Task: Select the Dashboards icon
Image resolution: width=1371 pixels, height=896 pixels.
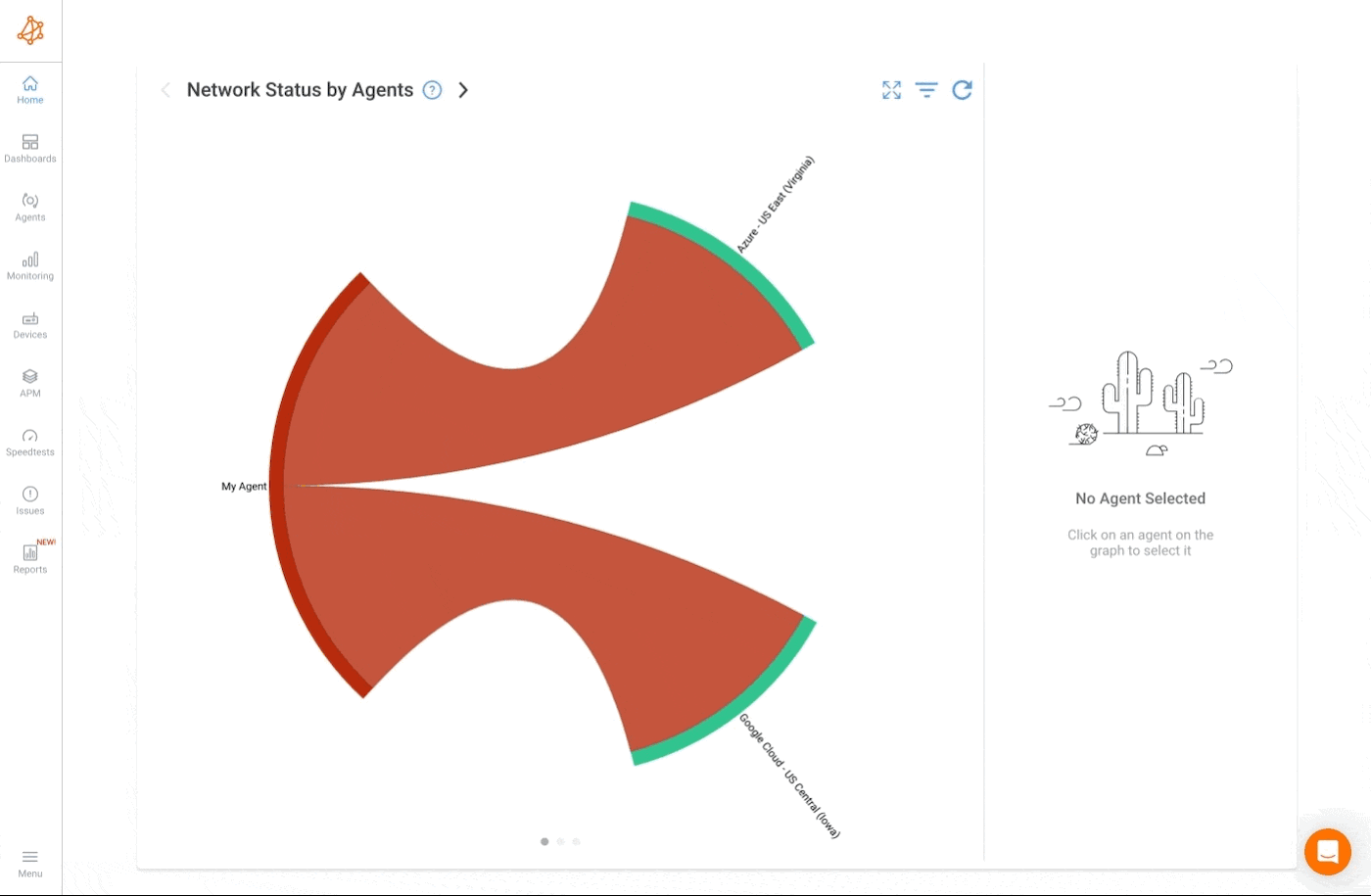Action: 29,148
